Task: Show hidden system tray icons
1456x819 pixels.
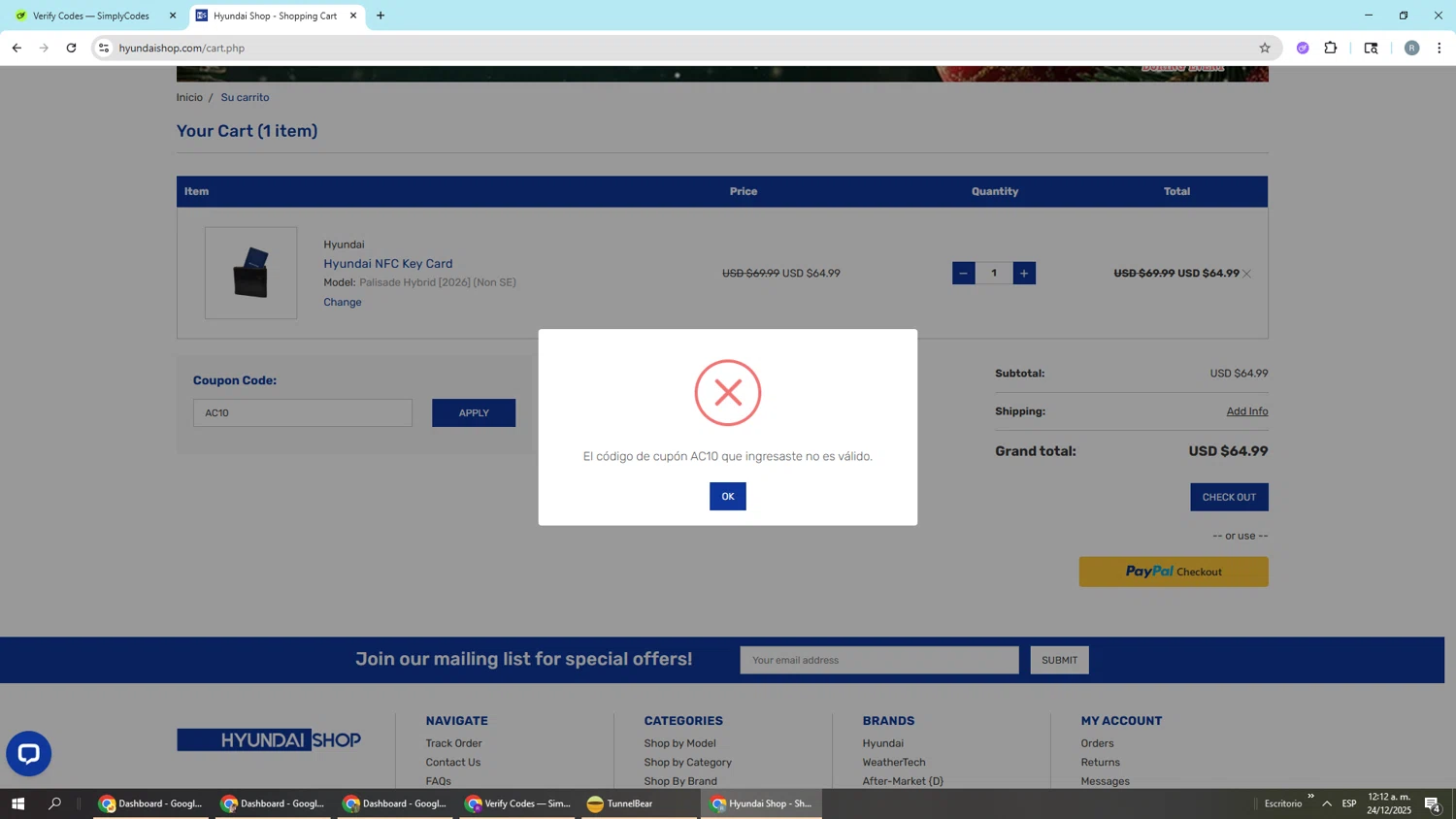Action: tap(1327, 803)
